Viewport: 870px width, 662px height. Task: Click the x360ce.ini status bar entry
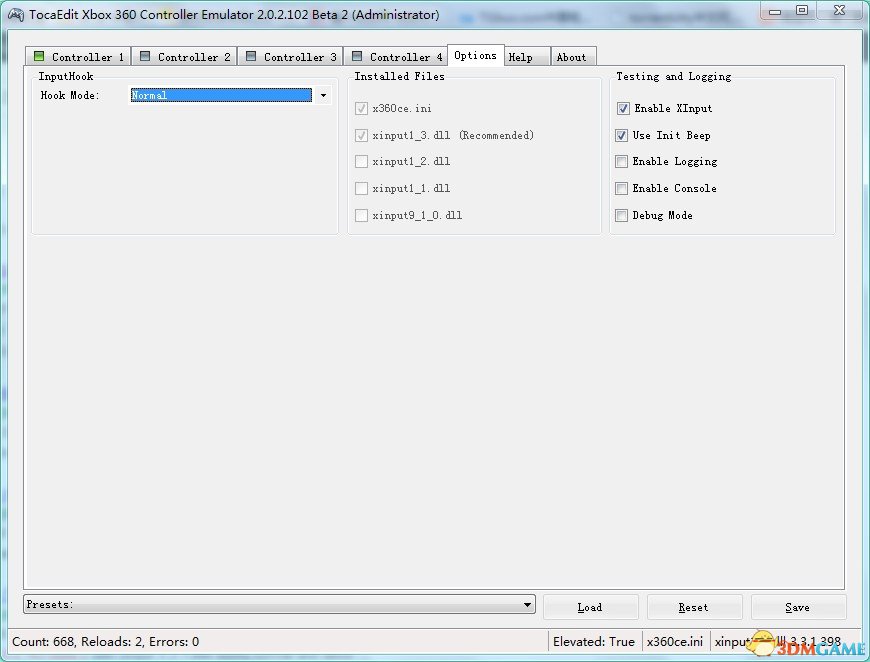coord(675,642)
